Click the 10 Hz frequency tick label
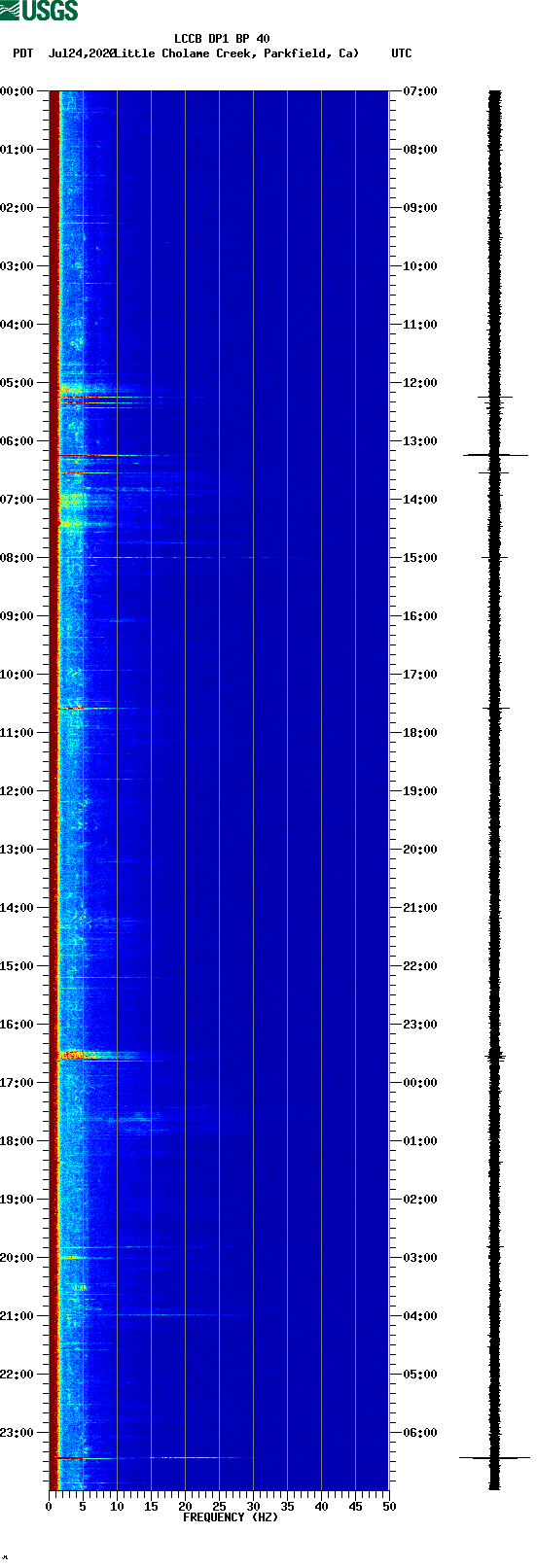537x1568 pixels. point(117,1507)
